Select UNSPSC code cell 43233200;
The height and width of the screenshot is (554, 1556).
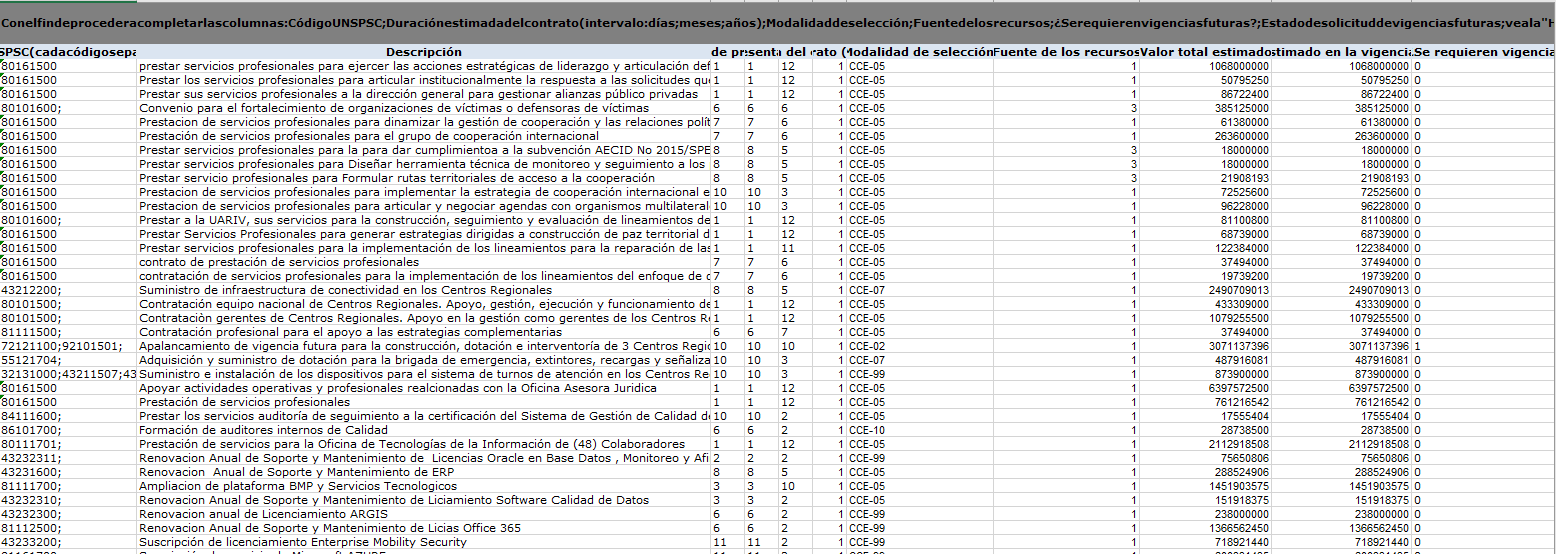[68, 541]
